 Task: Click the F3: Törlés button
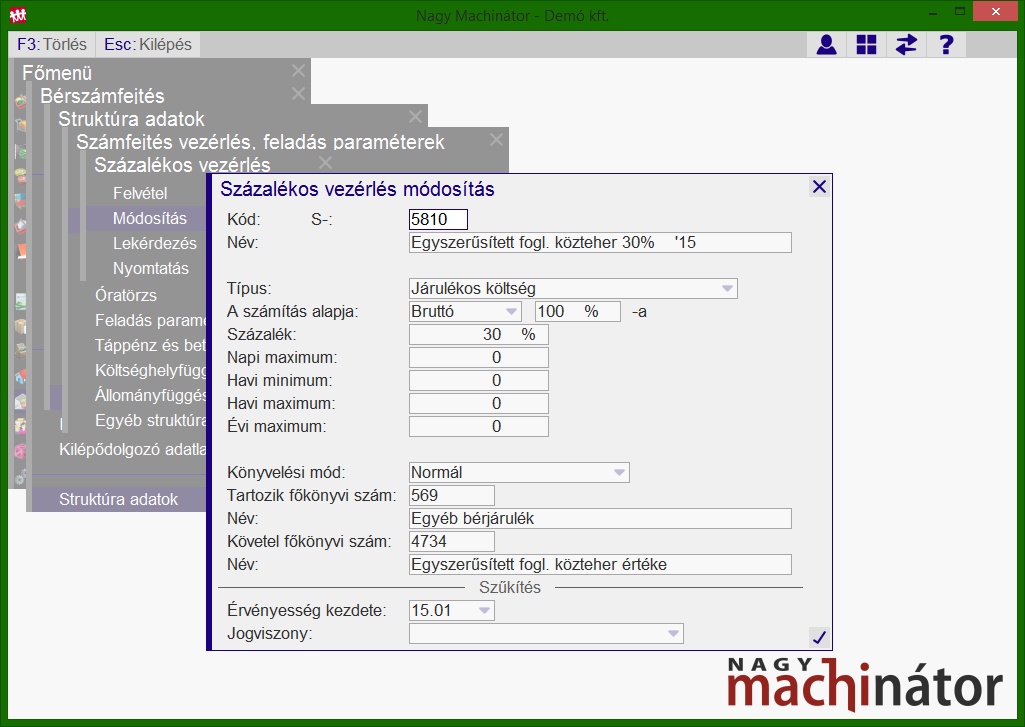click(x=52, y=44)
